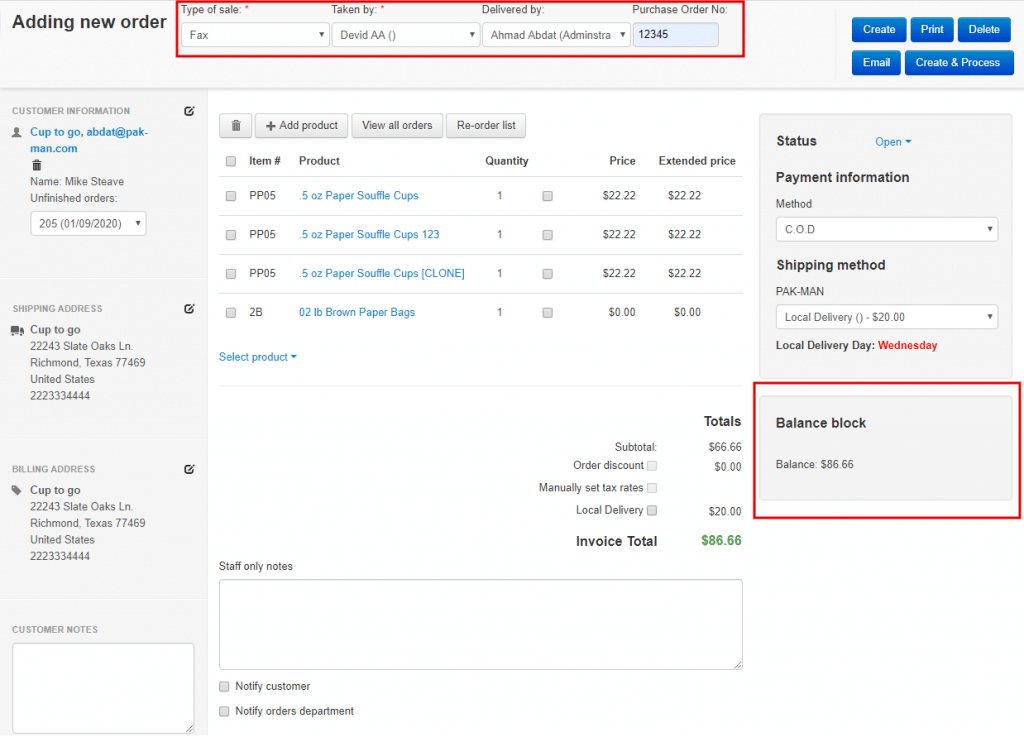Enable the Order discount checkbox
This screenshot has height=737, width=1024.
tap(652, 466)
